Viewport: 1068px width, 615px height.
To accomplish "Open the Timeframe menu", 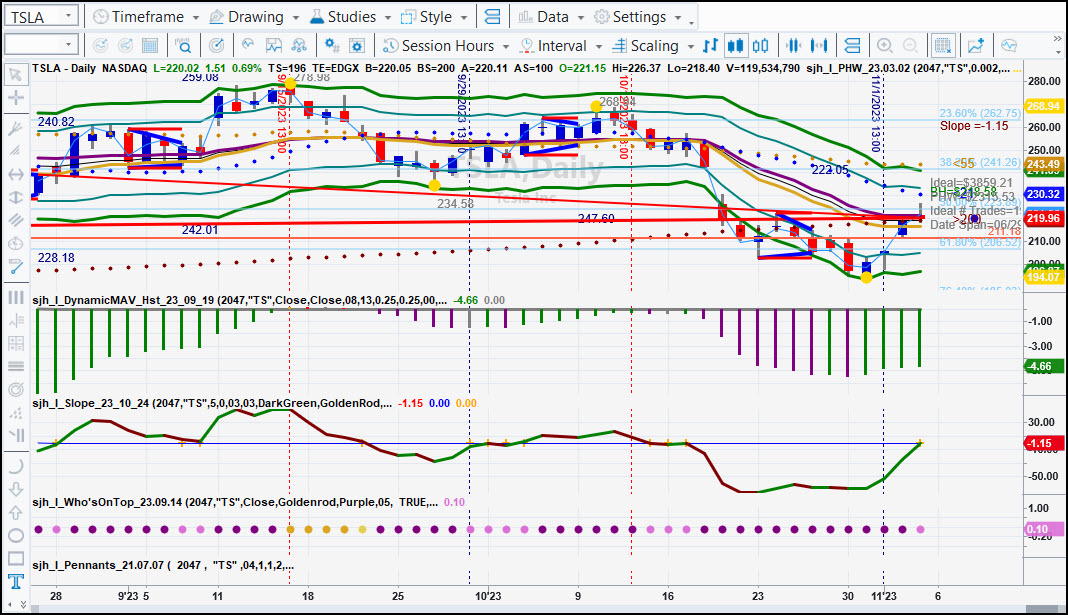I will pyautogui.click(x=139, y=17).
